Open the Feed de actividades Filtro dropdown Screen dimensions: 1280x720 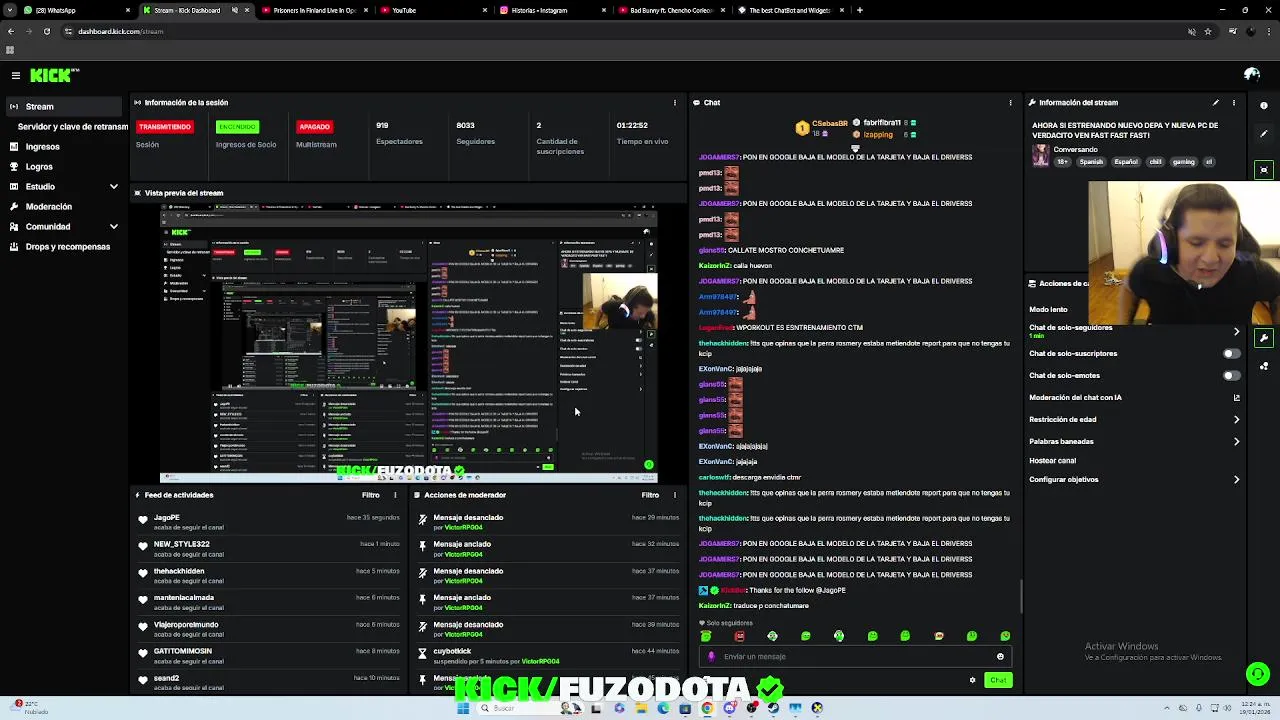point(370,495)
